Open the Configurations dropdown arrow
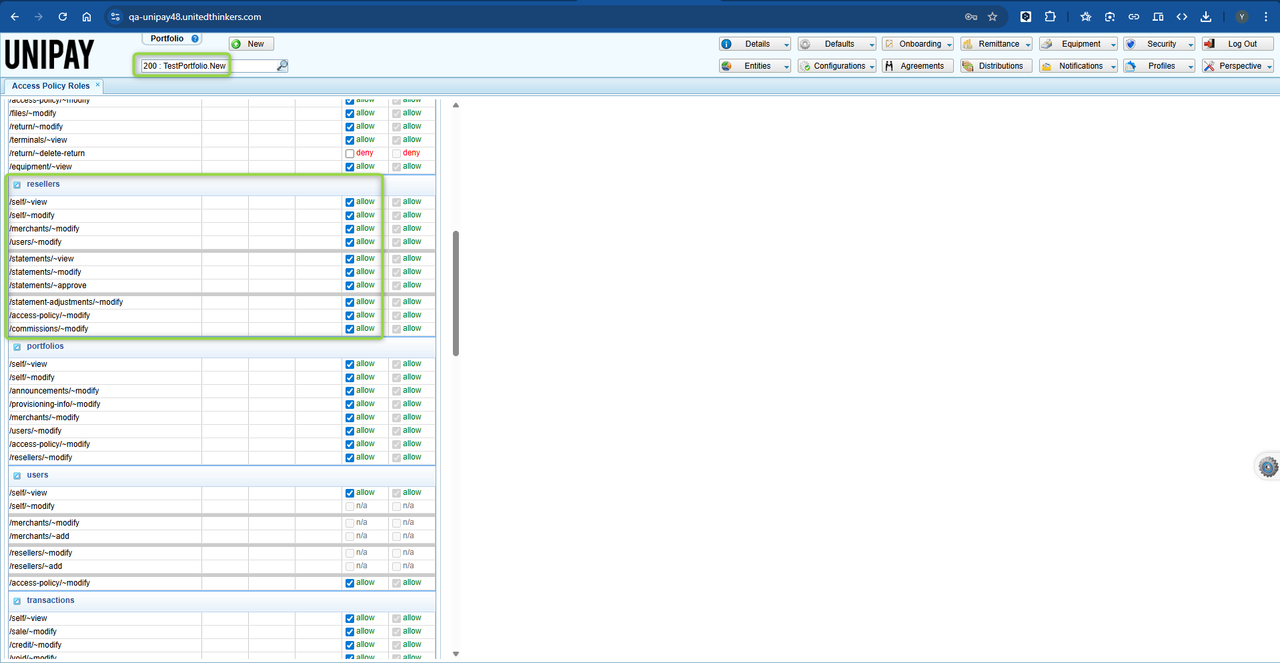This screenshot has height=663, width=1280. pos(871,67)
